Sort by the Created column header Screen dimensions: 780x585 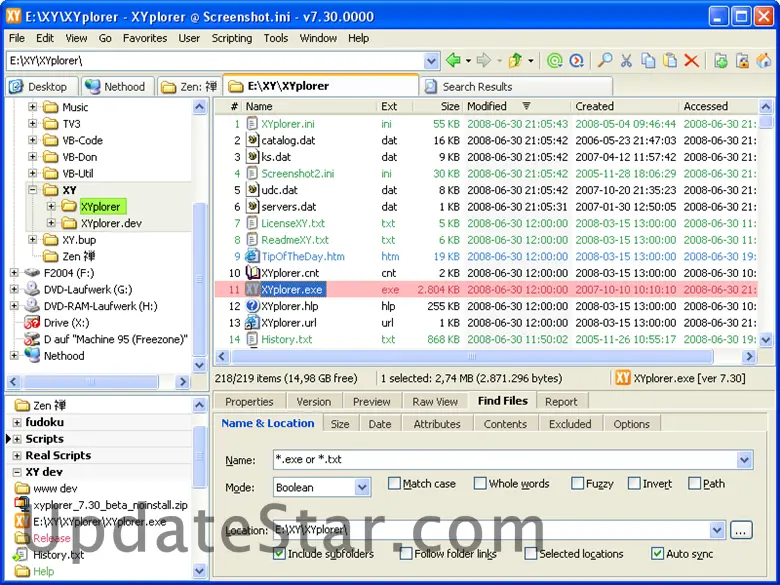pyautogui.click(x=624, y=106)
